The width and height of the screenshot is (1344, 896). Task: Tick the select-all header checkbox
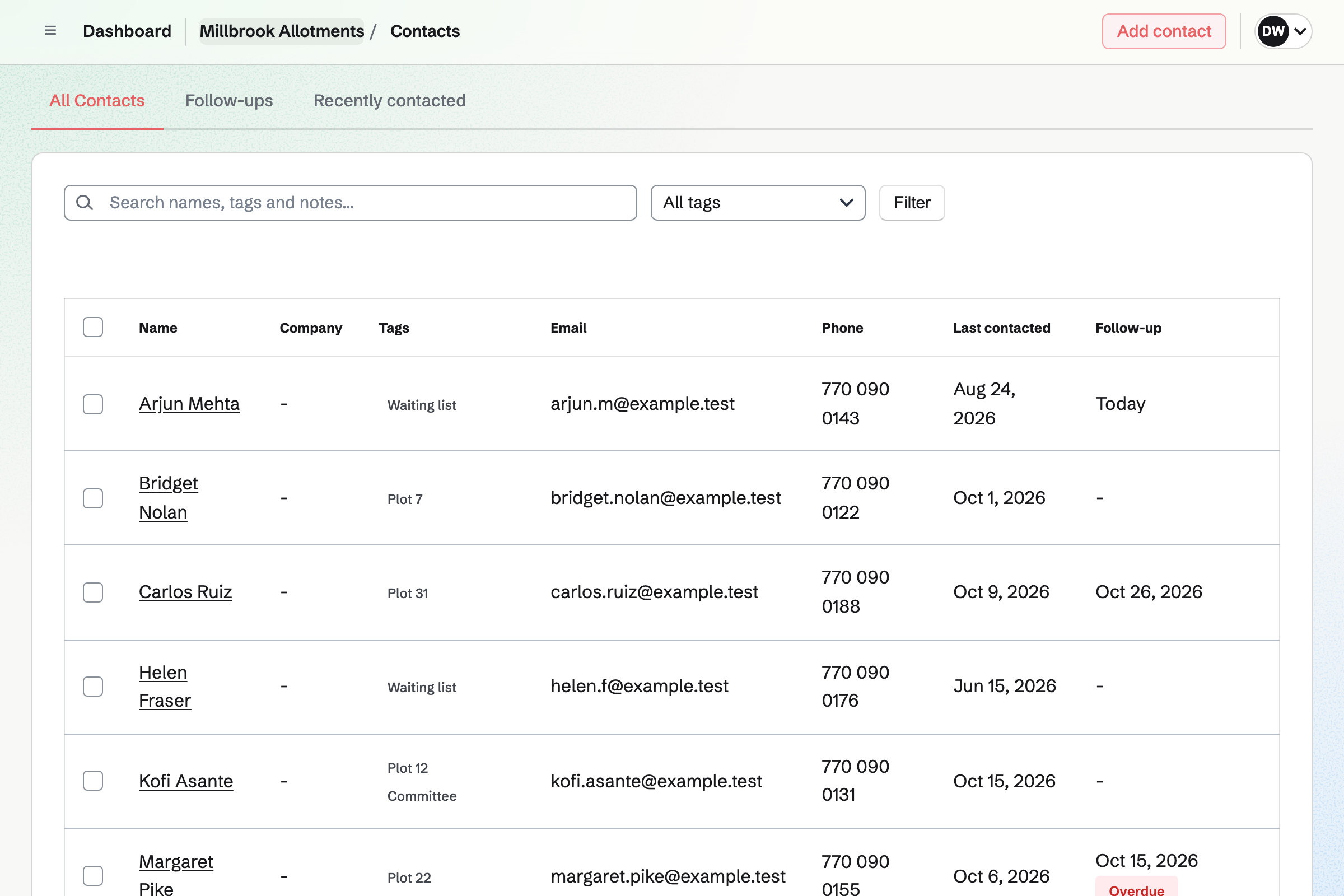pyautogui.click(x=92, y=328)
